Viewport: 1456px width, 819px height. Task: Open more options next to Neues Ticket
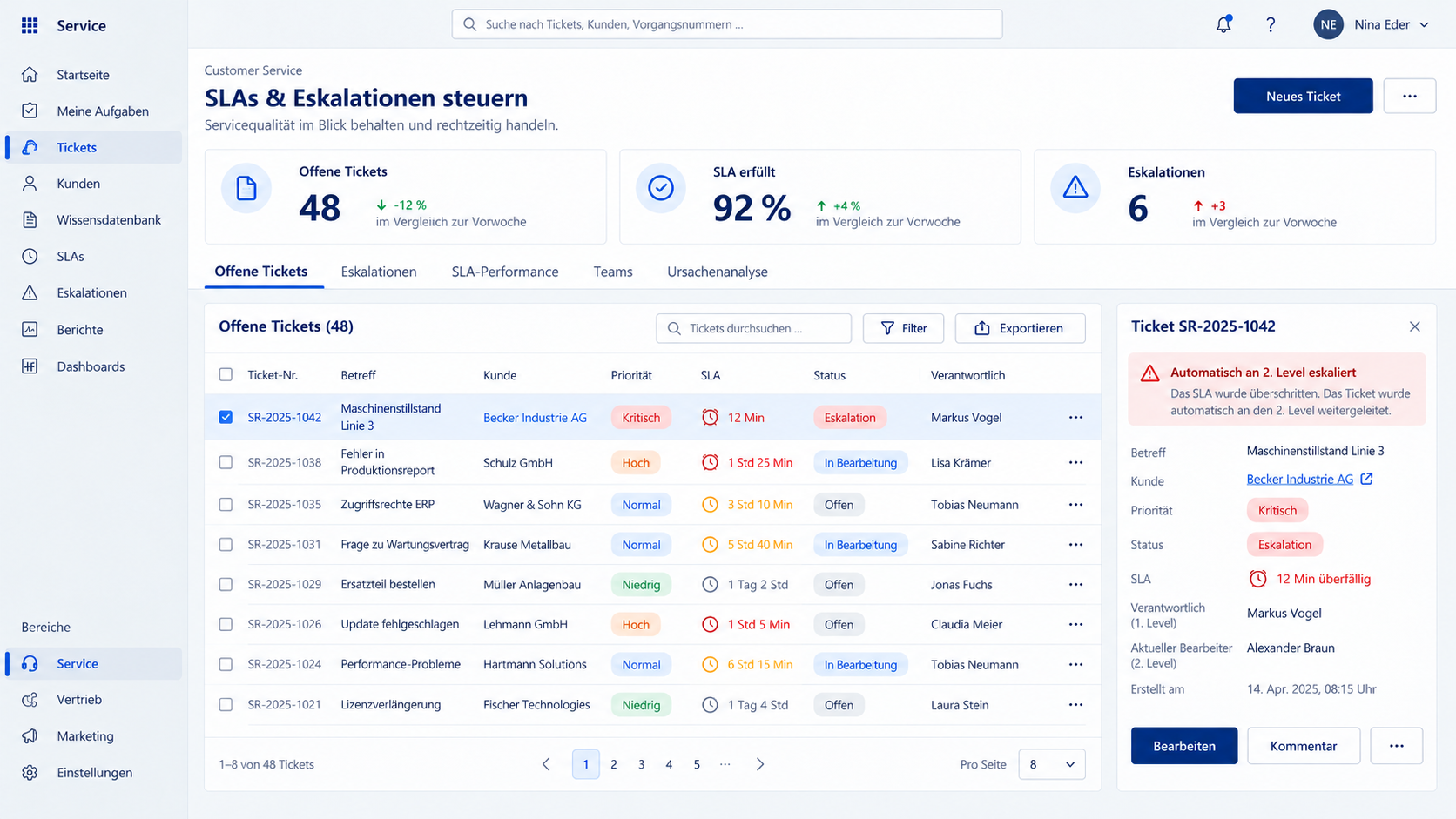click(x=1409, y=96)
